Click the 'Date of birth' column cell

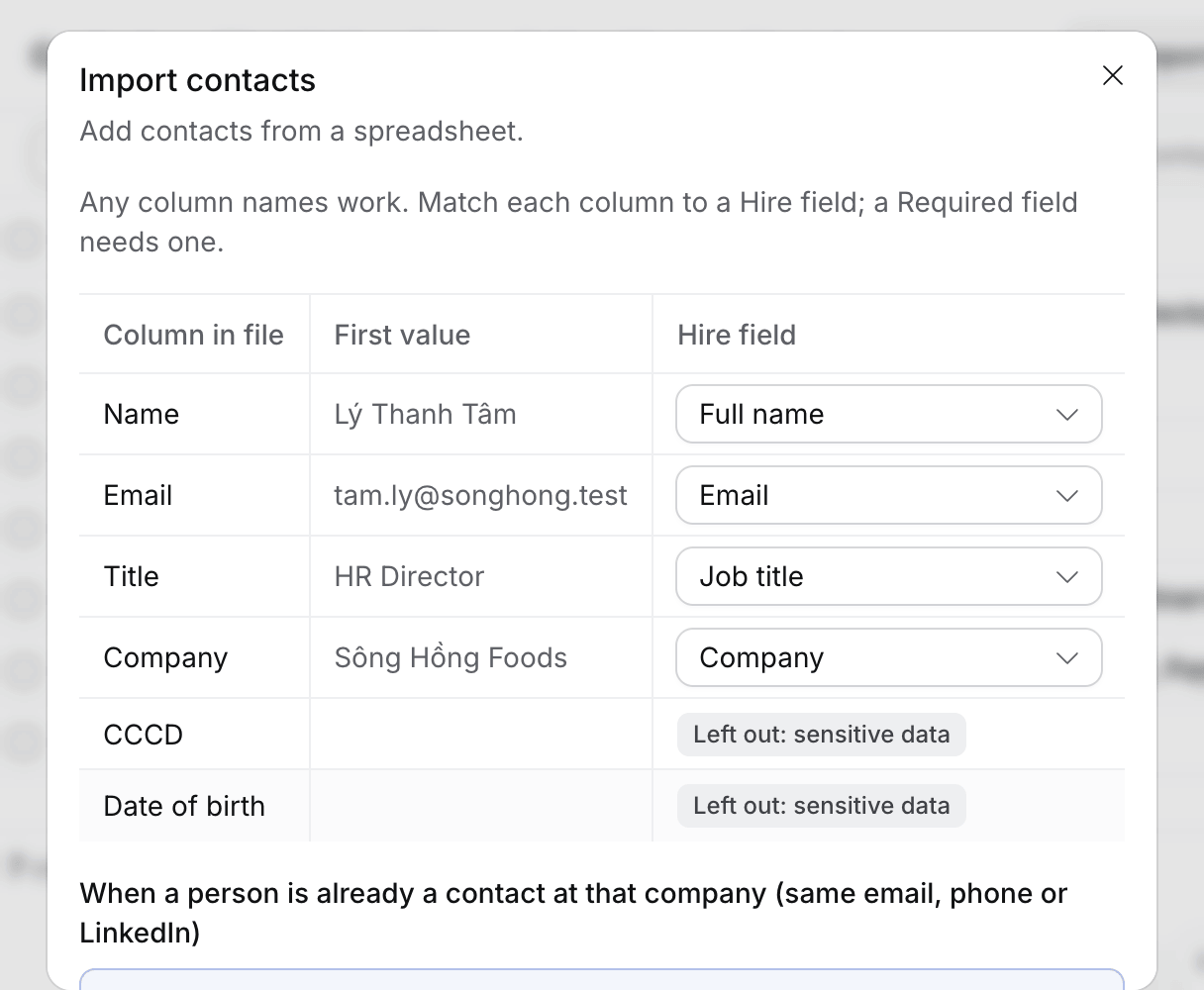pos(194,806)
